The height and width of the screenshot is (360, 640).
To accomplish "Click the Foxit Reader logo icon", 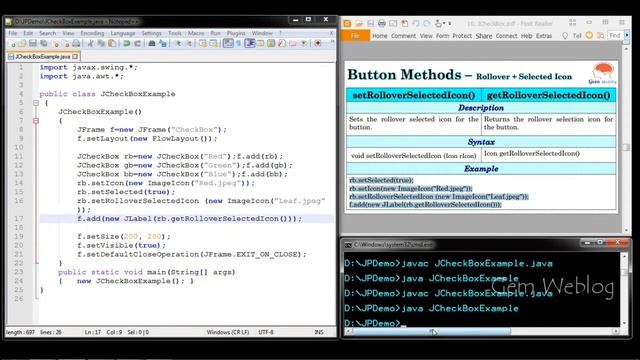I will click(x=347, y=24).
